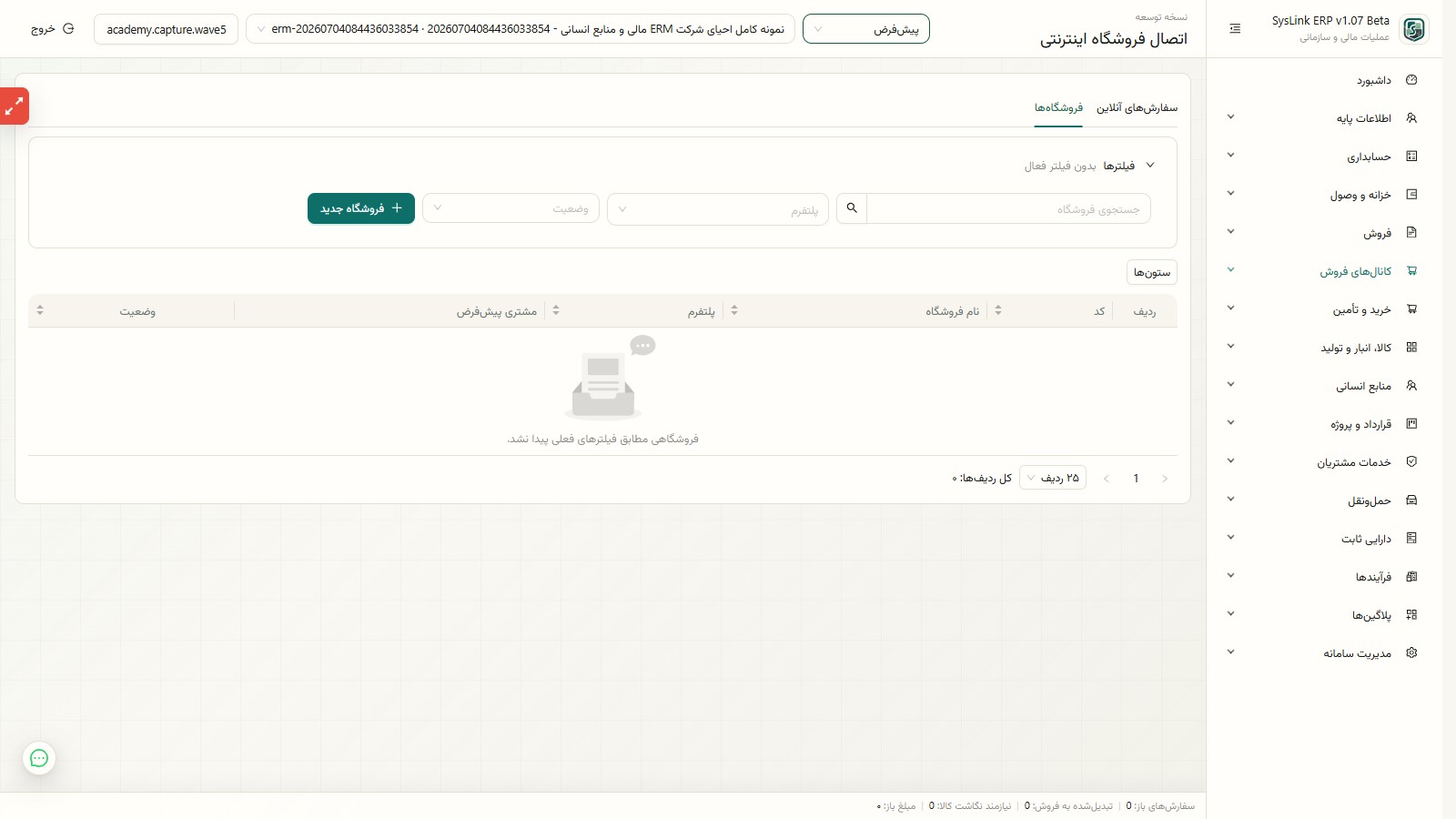Click the کانال‌های فروش cart icon
Screen dimensions: 1456x819
[1411, 271]
